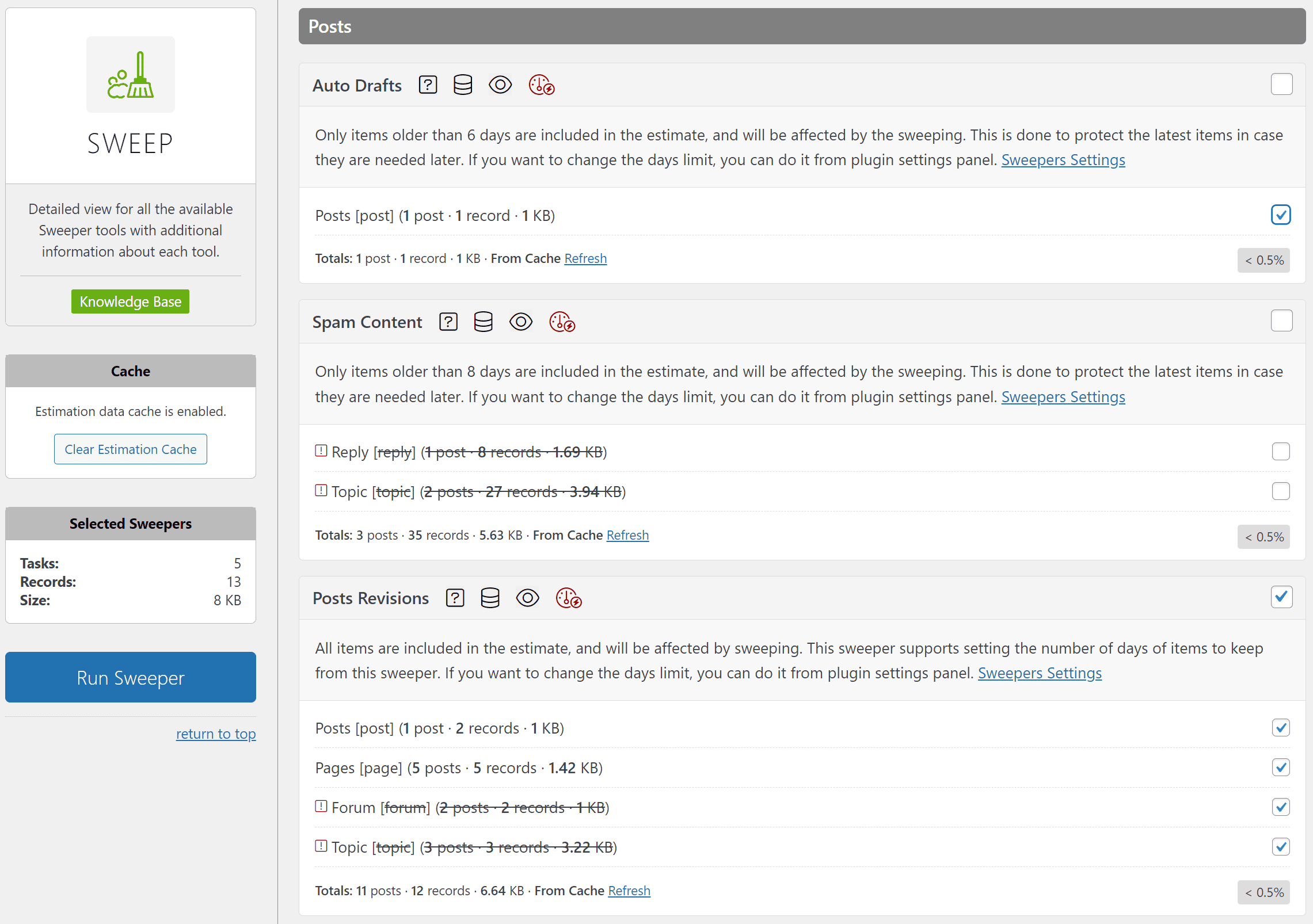The width and height of the screenshot is (1313, 924).
Task: Click database icon next to Spam Content
Action: click(x=484, y=322)
